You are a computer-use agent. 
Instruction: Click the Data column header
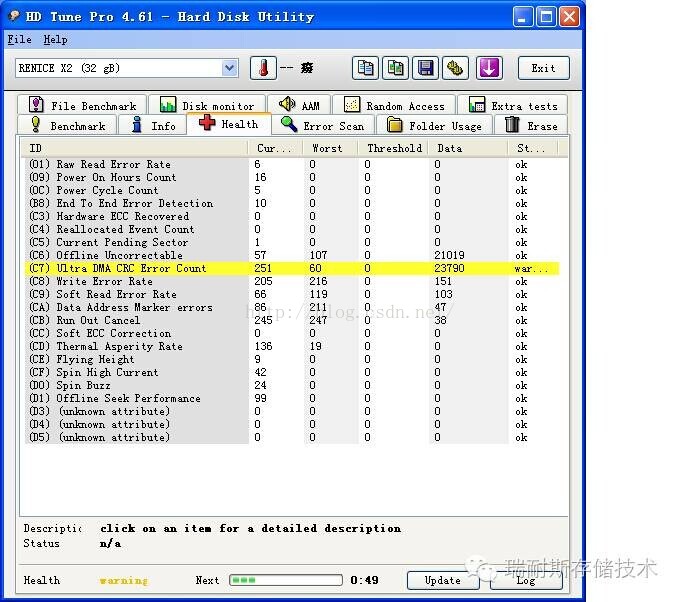point(468,148)
